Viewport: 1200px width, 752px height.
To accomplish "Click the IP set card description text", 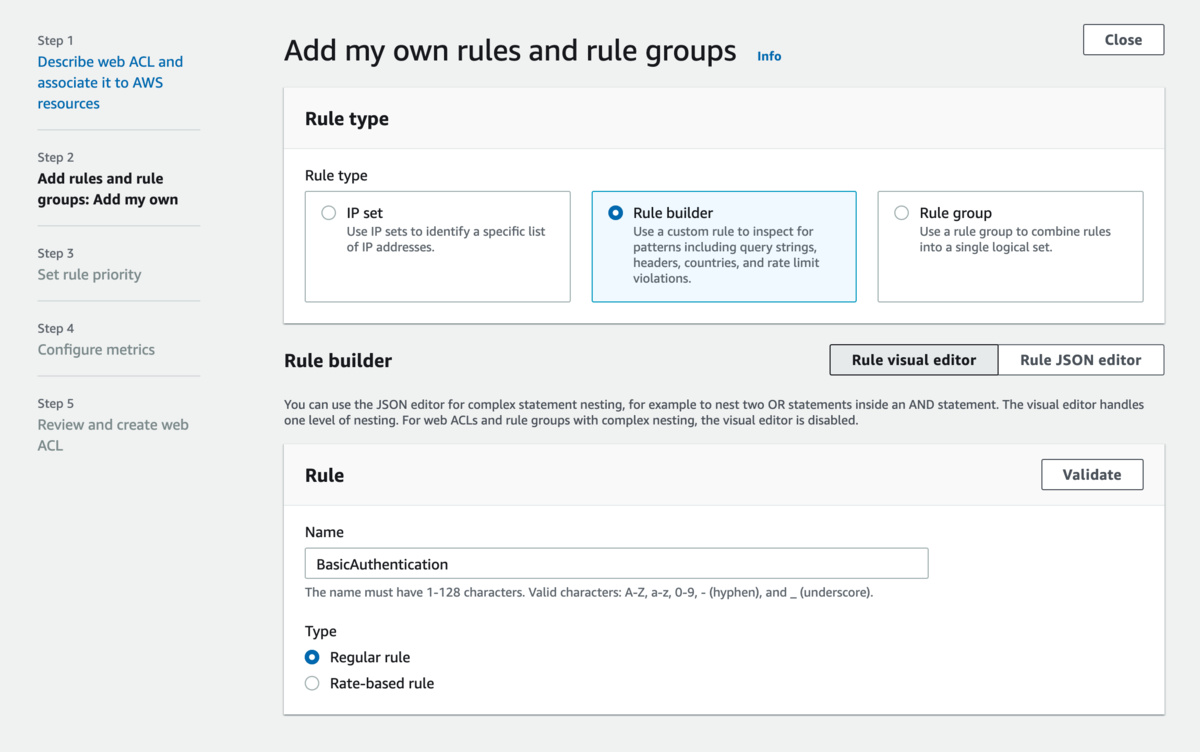I will click(445, 239).
